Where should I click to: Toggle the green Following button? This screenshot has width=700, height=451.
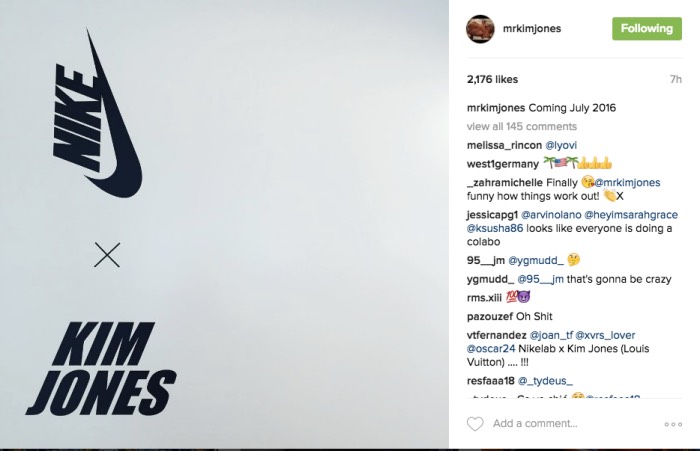click(x=647, y=29)
